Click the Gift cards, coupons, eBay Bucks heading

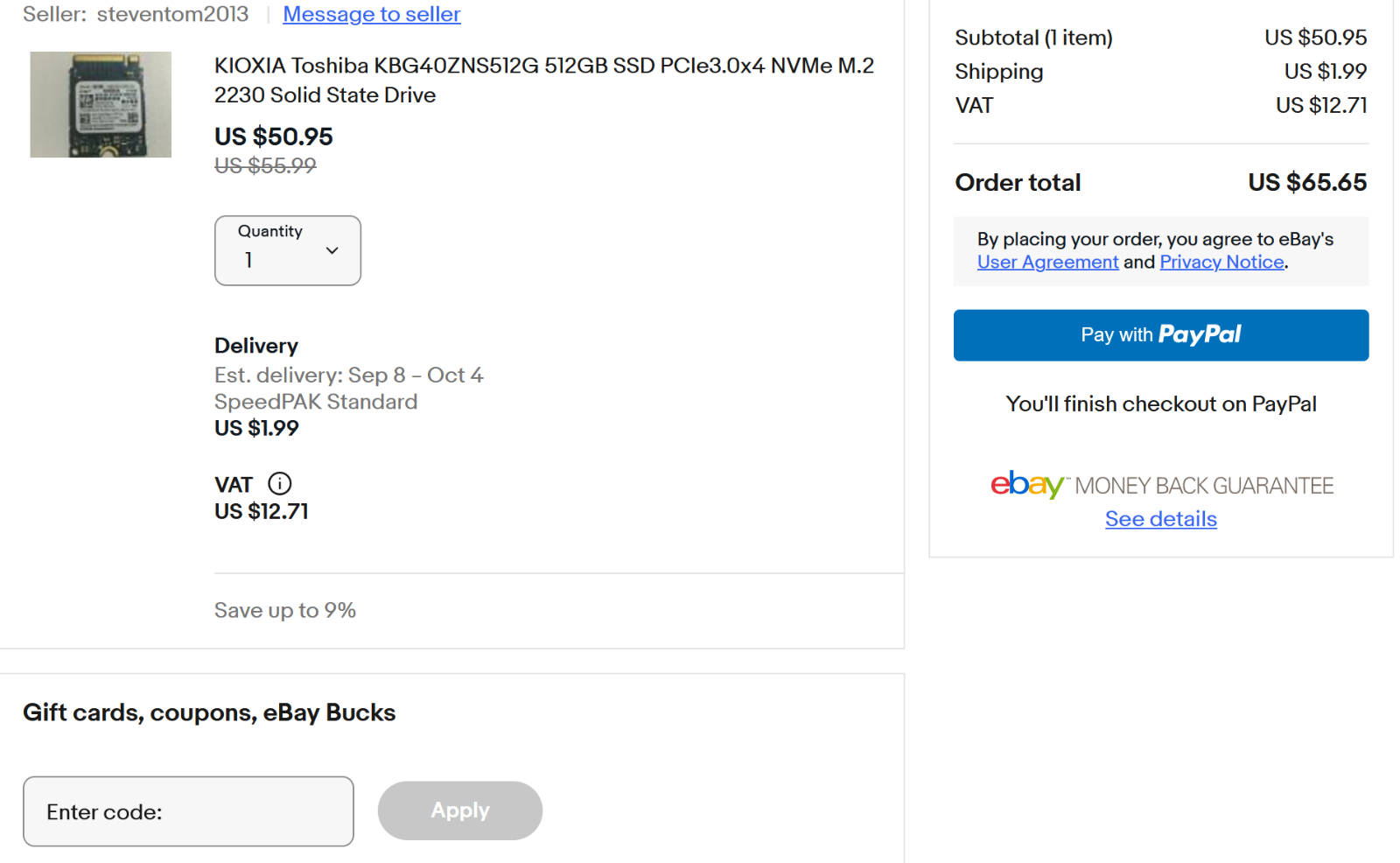point(209,712)
